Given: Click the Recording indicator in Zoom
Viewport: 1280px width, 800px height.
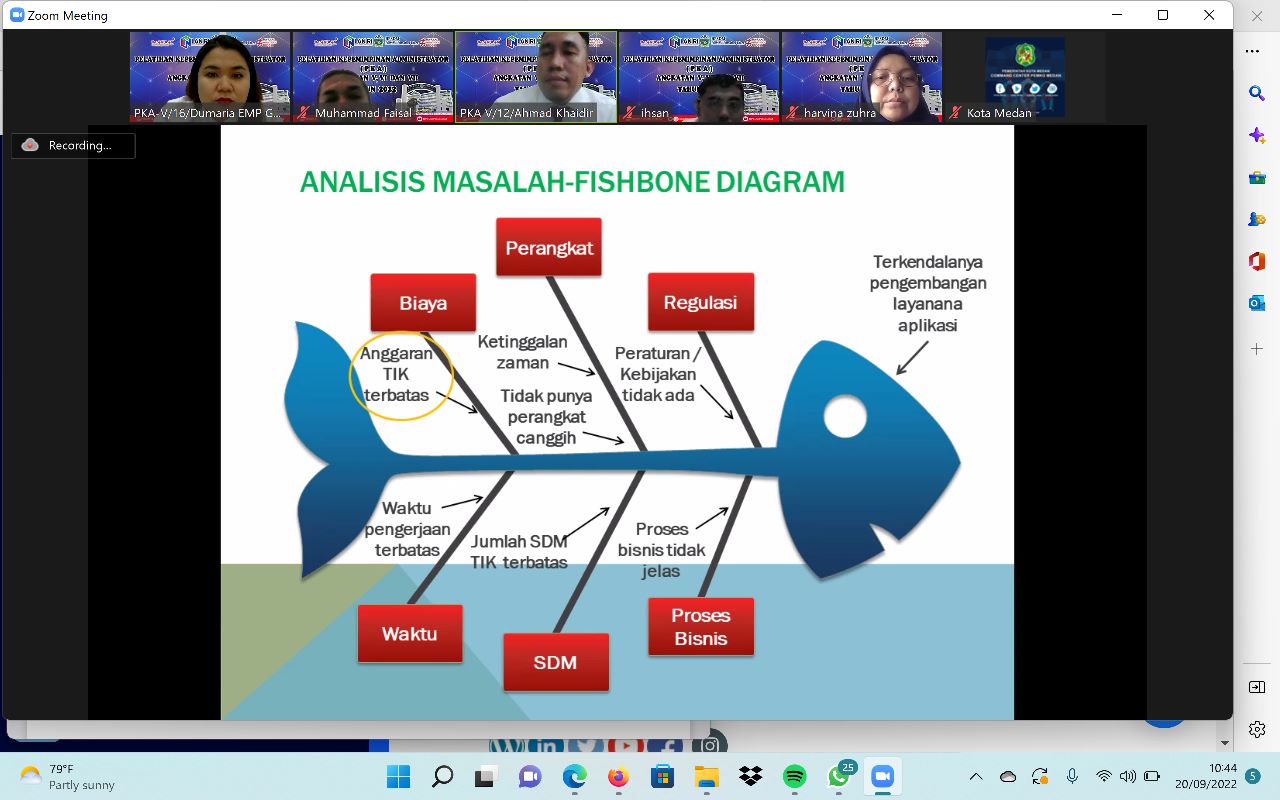Looking at the screenshot, I should click(72, 145).
